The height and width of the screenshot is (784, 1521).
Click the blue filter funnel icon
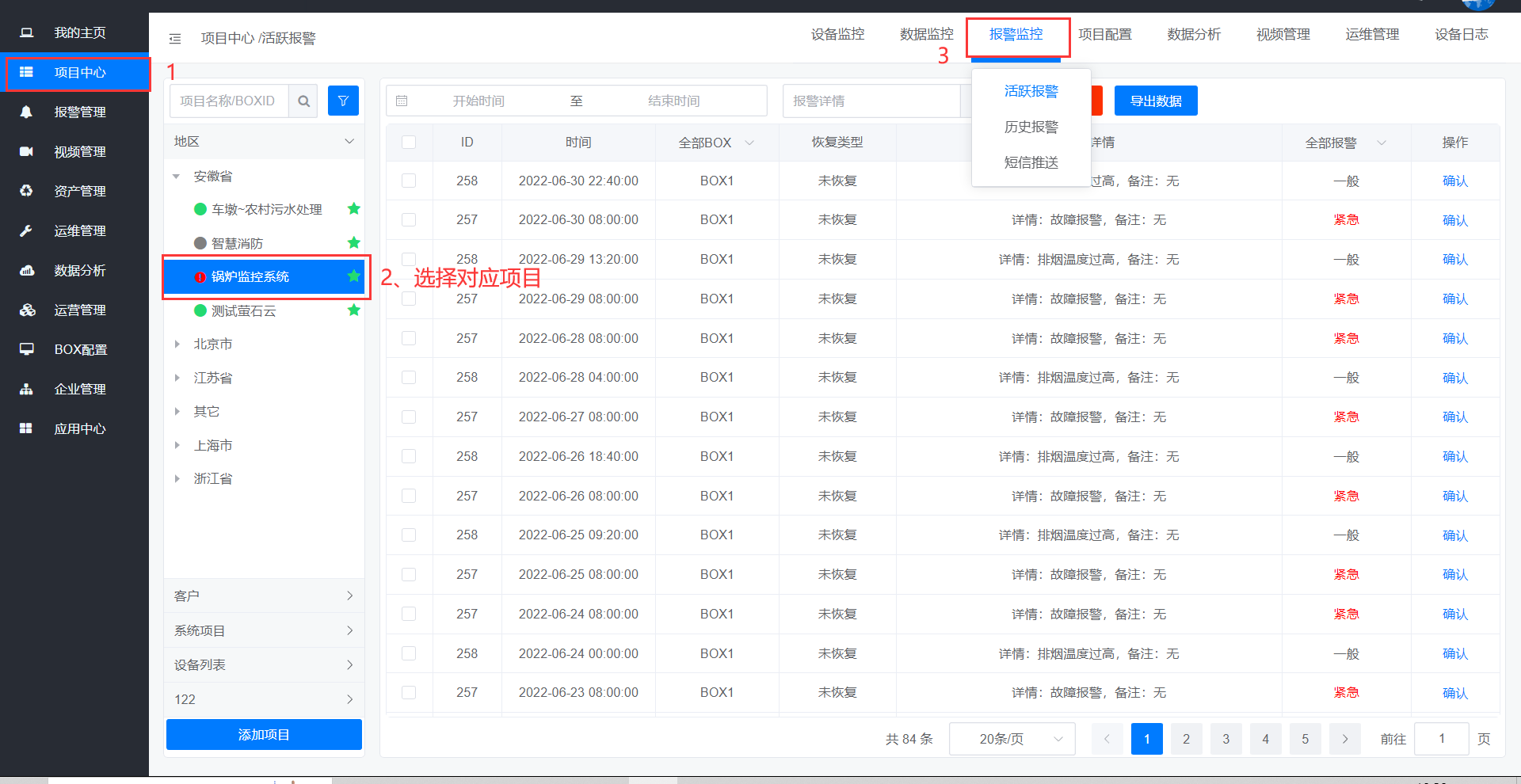(x=343, y=101)
